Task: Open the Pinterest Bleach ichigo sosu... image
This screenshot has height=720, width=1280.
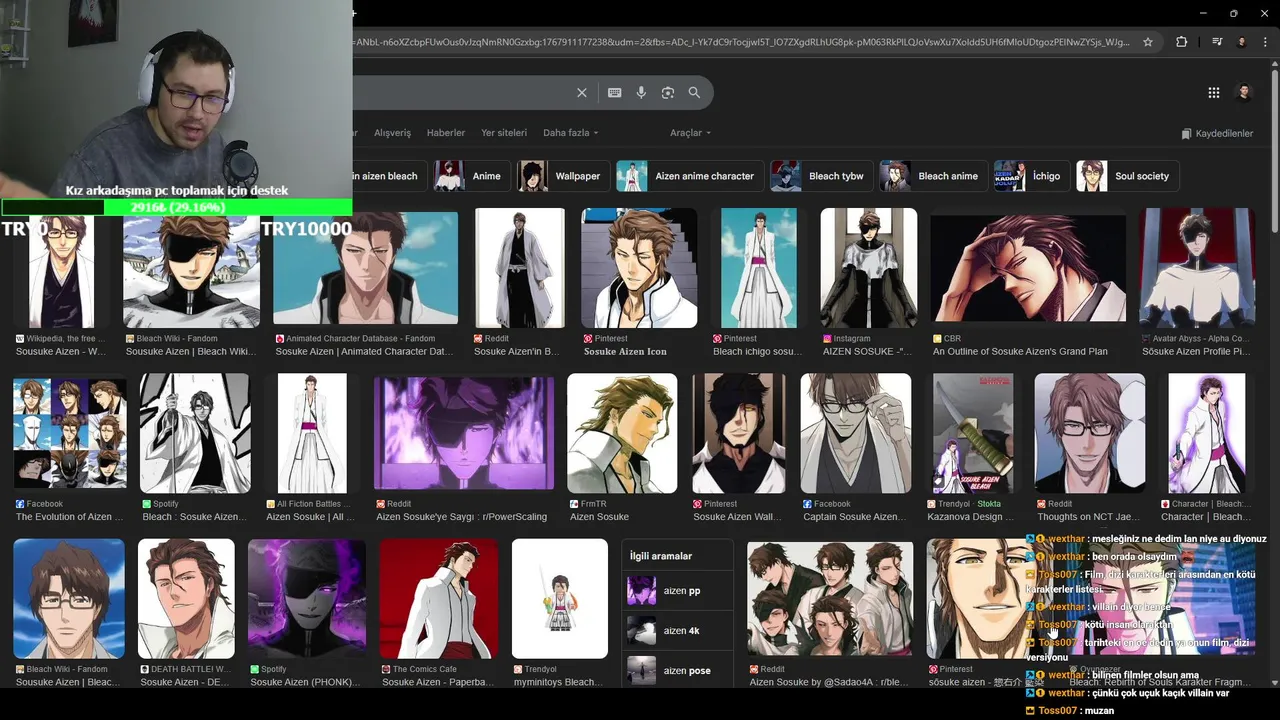Action: (x=759, y=268)
